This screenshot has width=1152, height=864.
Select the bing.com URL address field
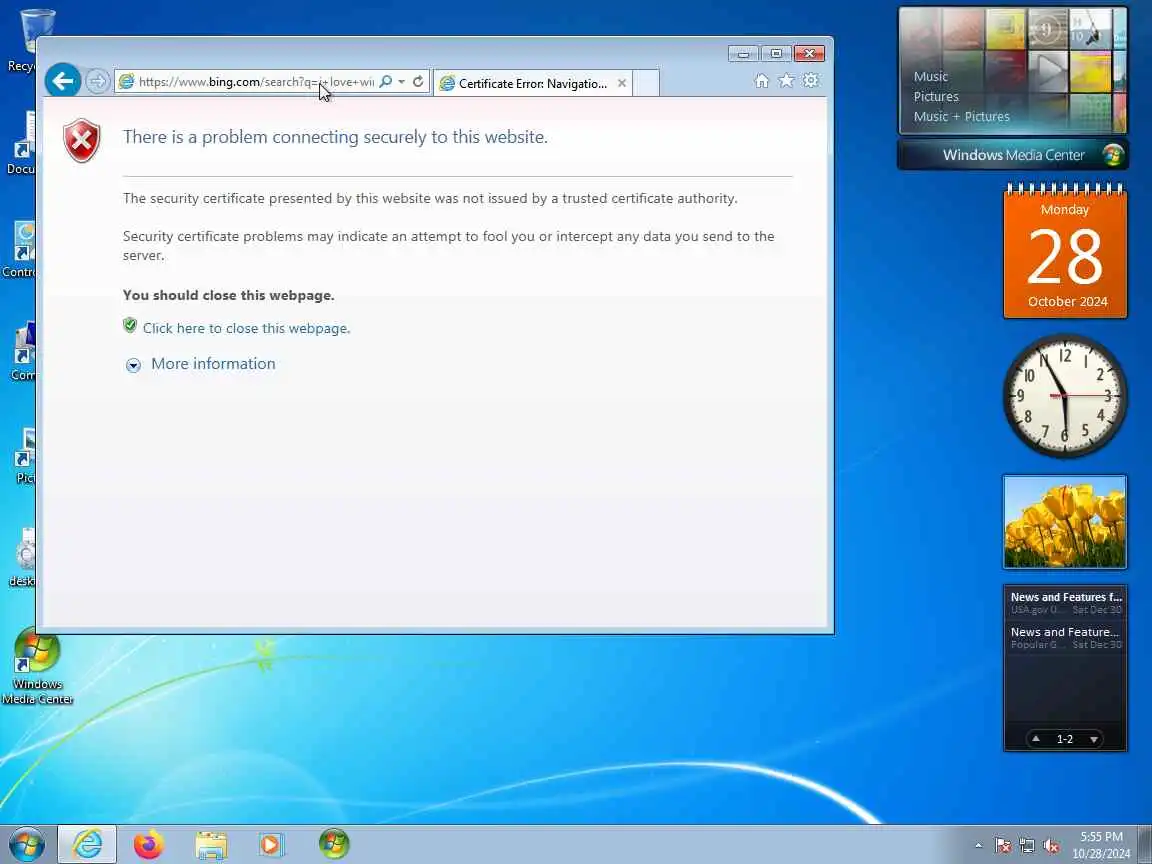click(x=256, y=82)
